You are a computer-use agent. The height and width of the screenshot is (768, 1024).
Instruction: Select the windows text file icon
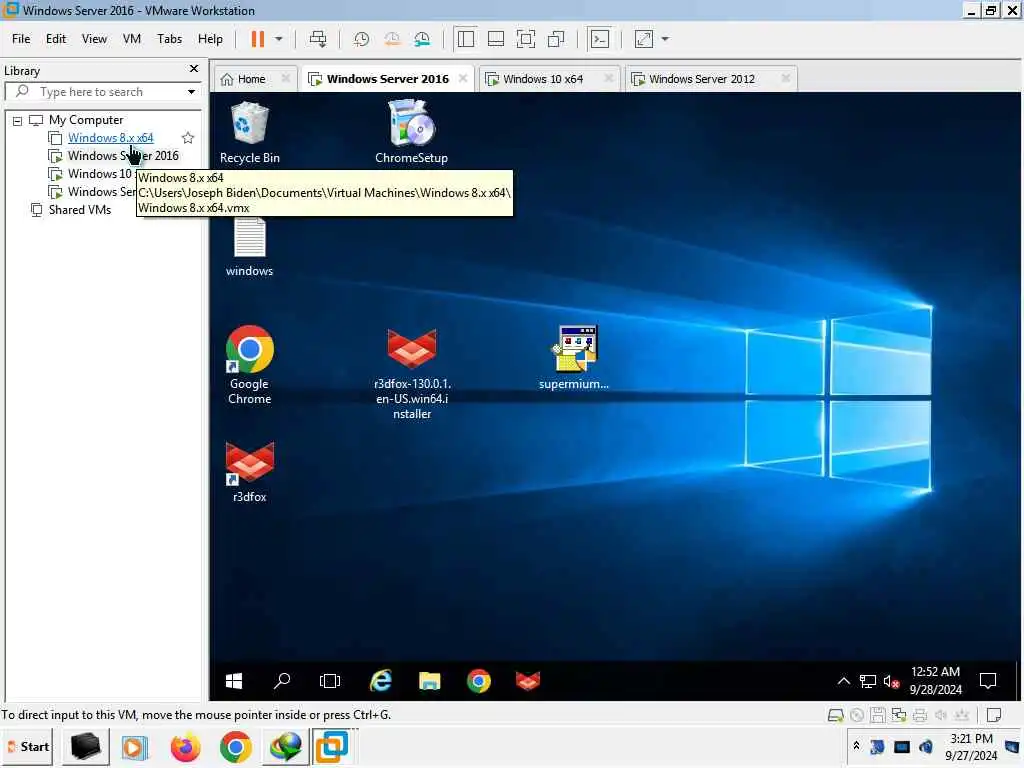(249, 247)
